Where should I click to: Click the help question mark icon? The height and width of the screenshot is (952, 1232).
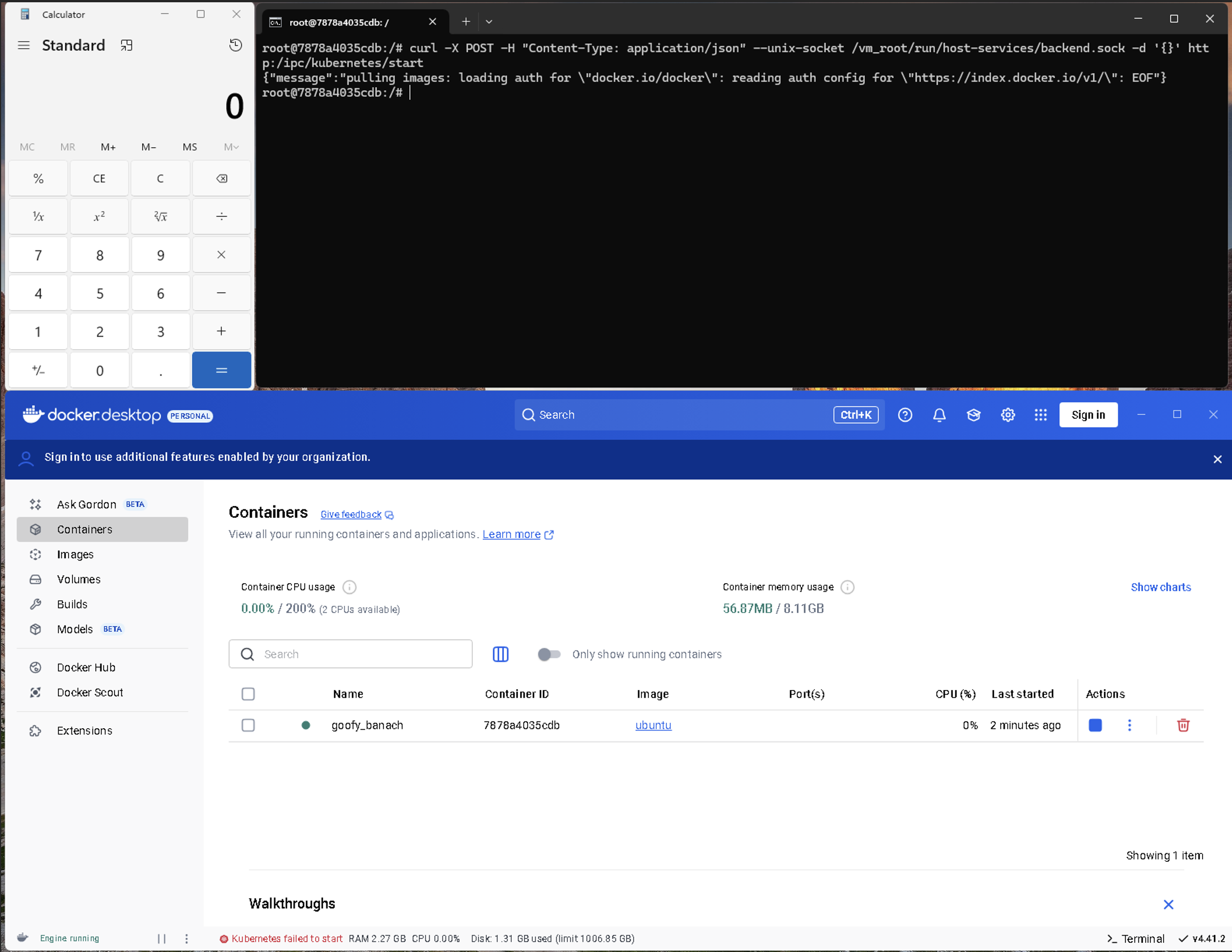[904, 415]
